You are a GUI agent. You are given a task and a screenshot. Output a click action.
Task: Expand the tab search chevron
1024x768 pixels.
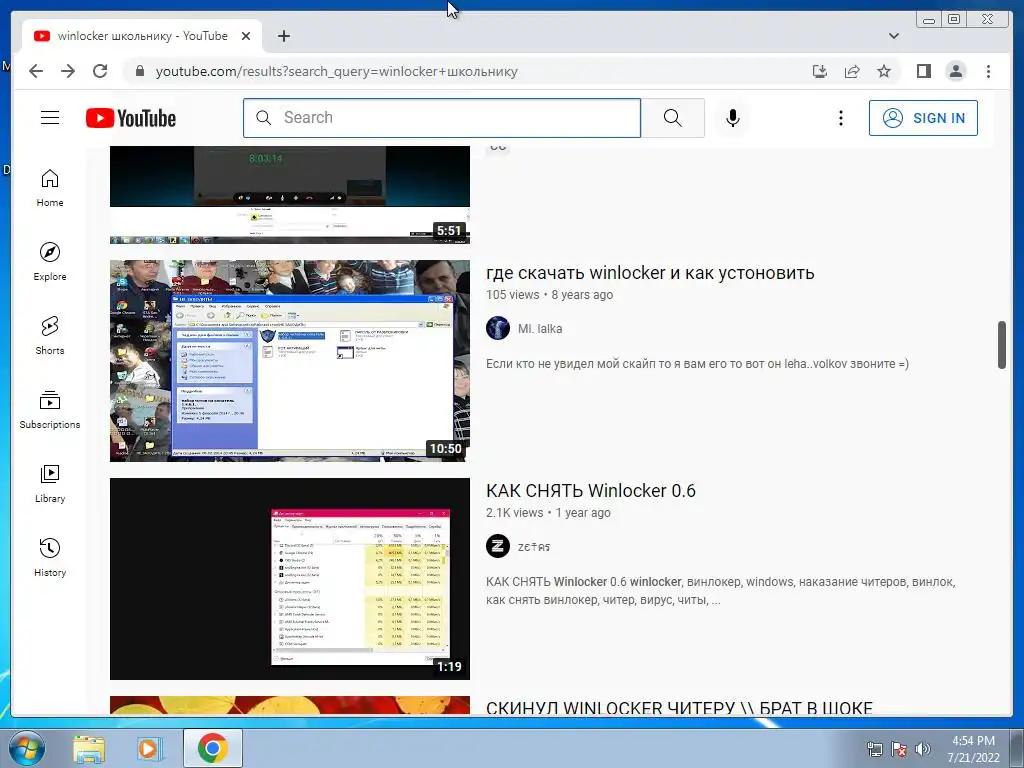tap(893, 36)
